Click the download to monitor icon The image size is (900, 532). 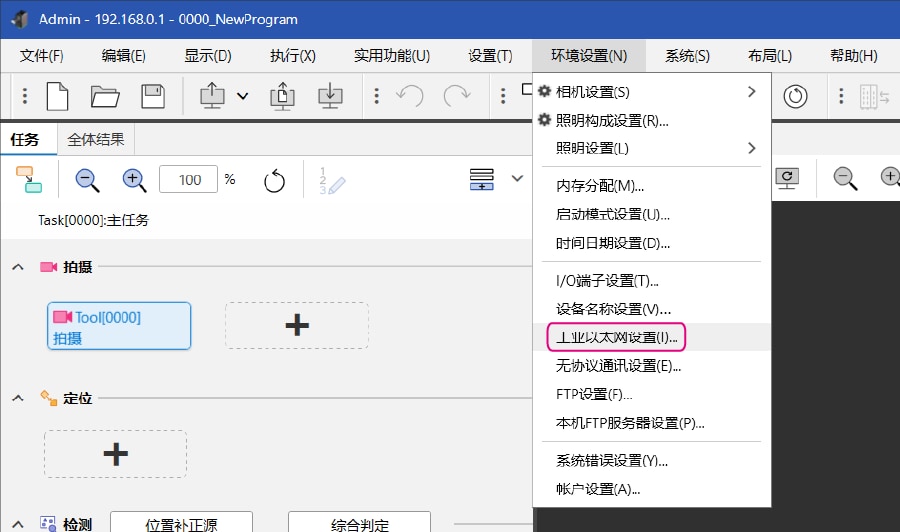tap(330, 96)
